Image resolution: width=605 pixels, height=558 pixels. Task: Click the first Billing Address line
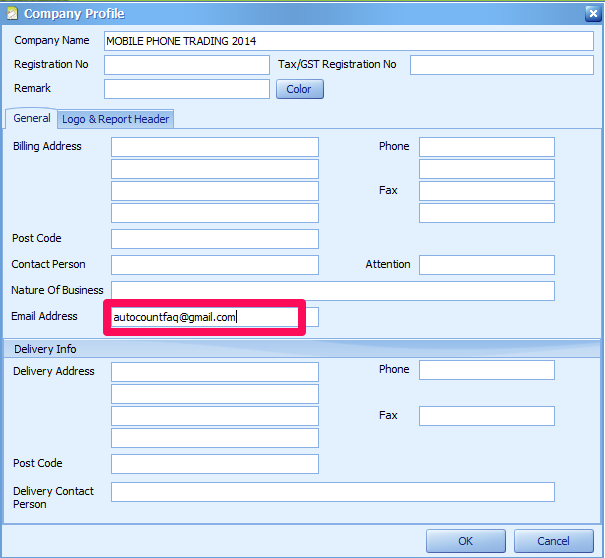click(215, 147)
